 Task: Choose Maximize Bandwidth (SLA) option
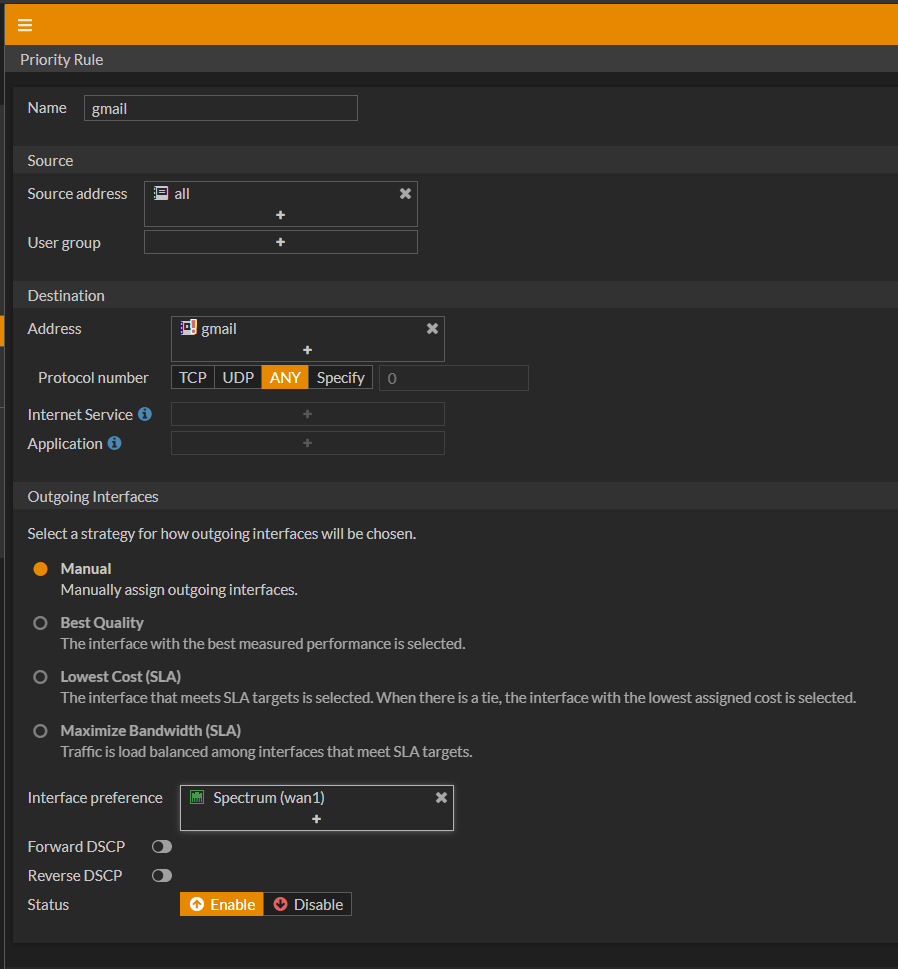click(x=41, y=731)
